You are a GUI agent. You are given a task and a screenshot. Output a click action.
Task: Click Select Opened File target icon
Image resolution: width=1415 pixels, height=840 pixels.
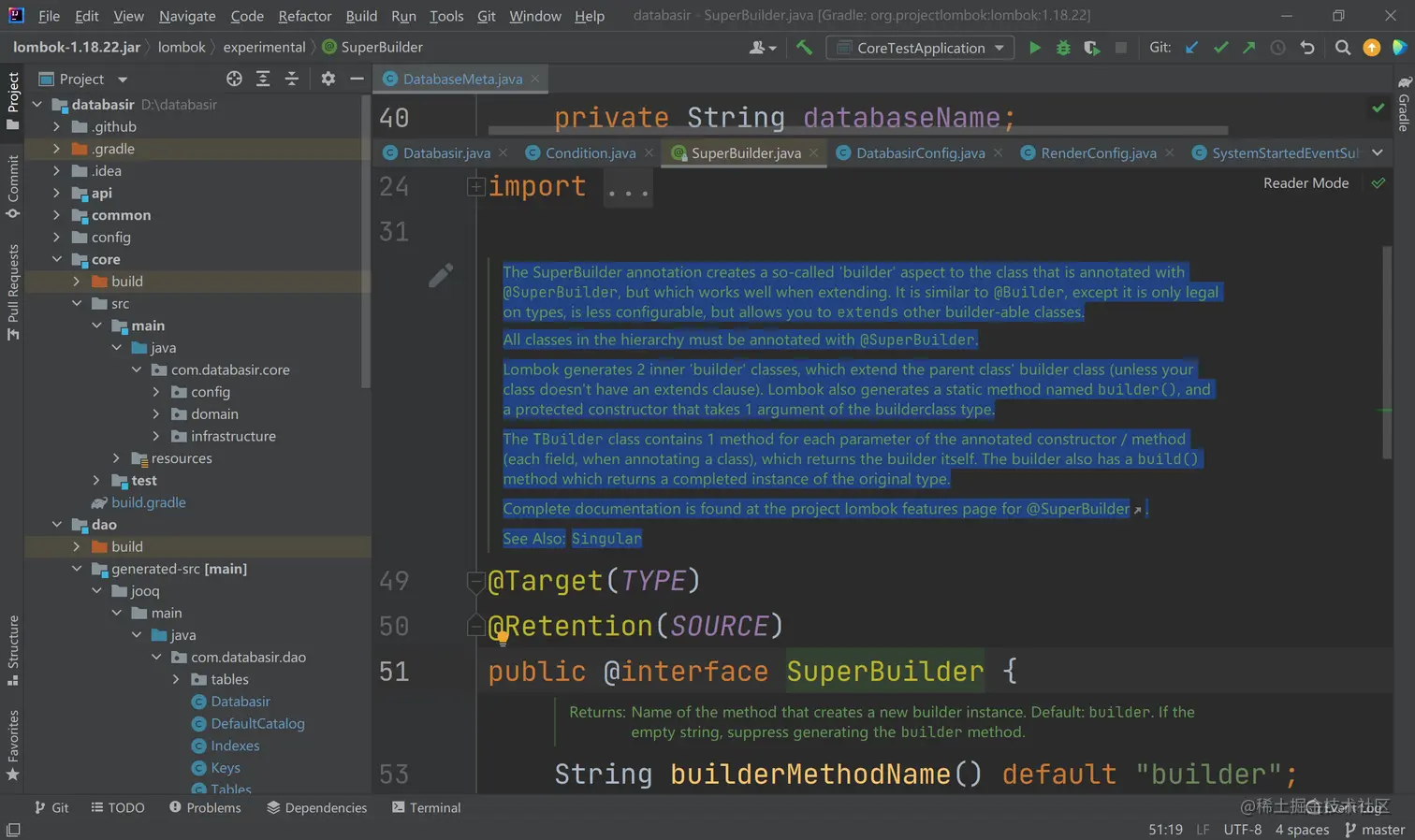pos(234,80)
